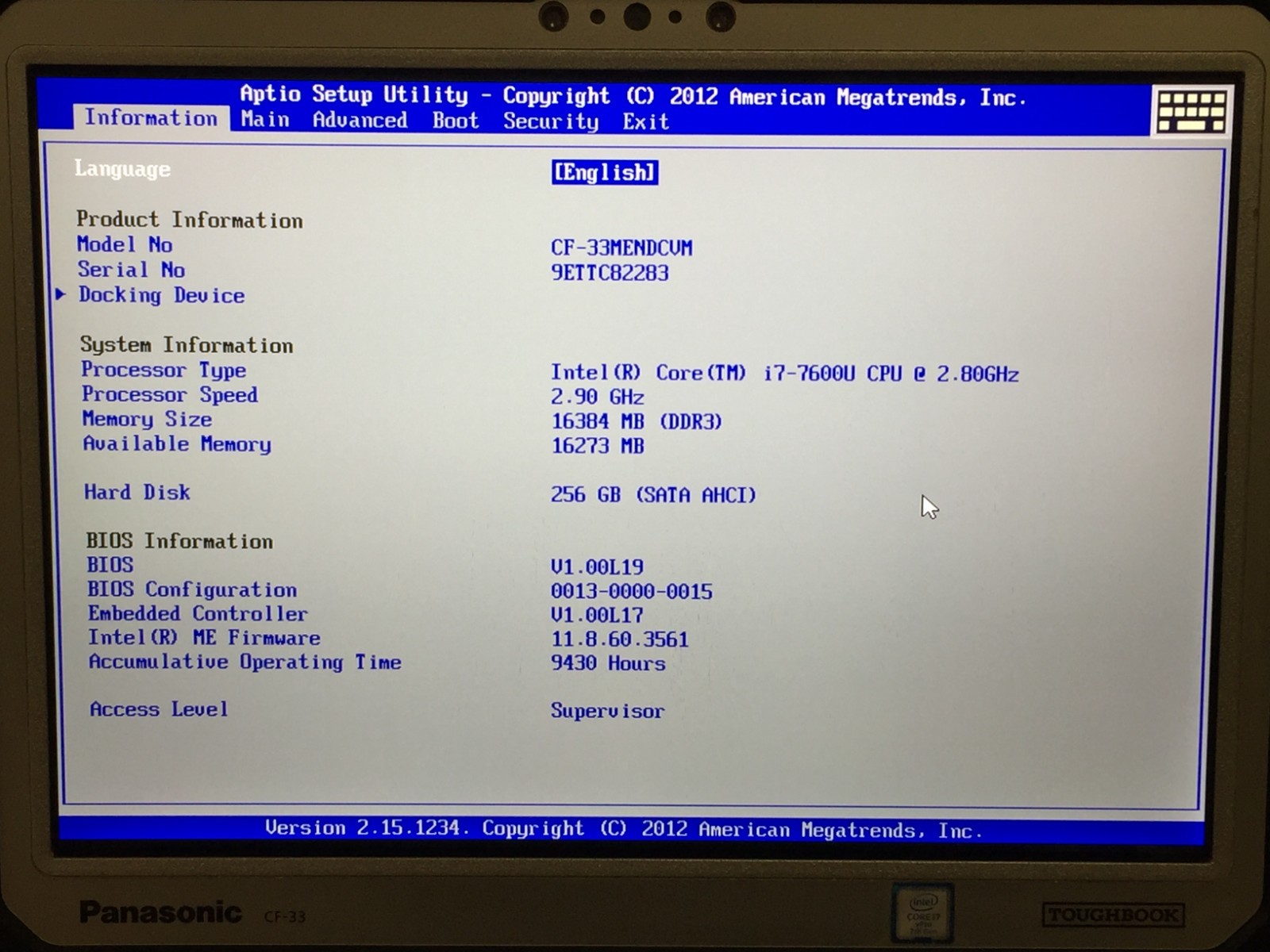Click the 256 GB (SATA AHCI) value
This screenshot has width=1270, height=952.
pyautogui.click(x=653, y=495)
